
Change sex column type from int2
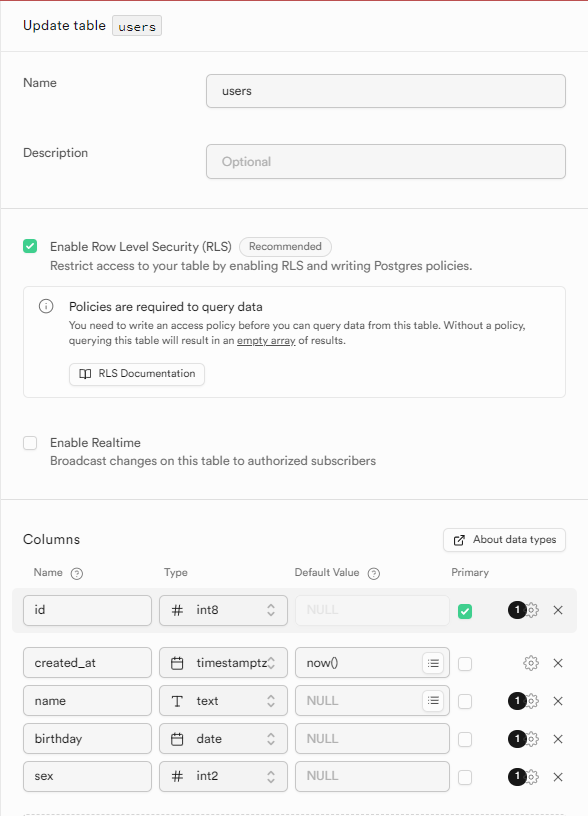223,776
